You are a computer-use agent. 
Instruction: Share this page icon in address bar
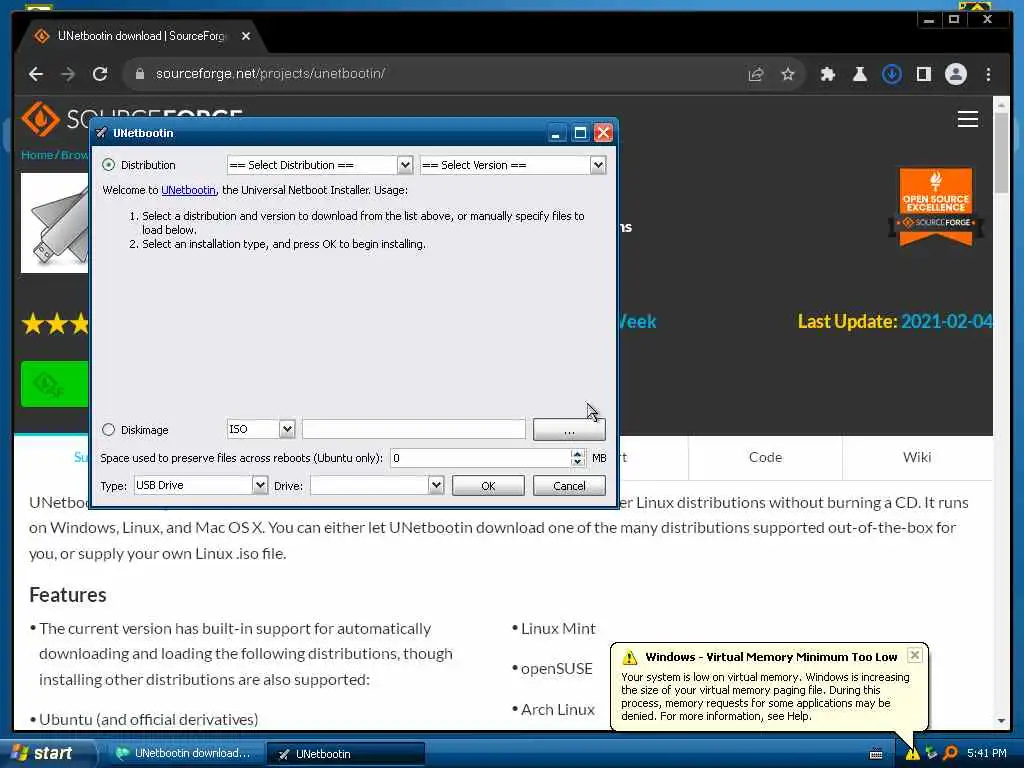click(756, 74)
